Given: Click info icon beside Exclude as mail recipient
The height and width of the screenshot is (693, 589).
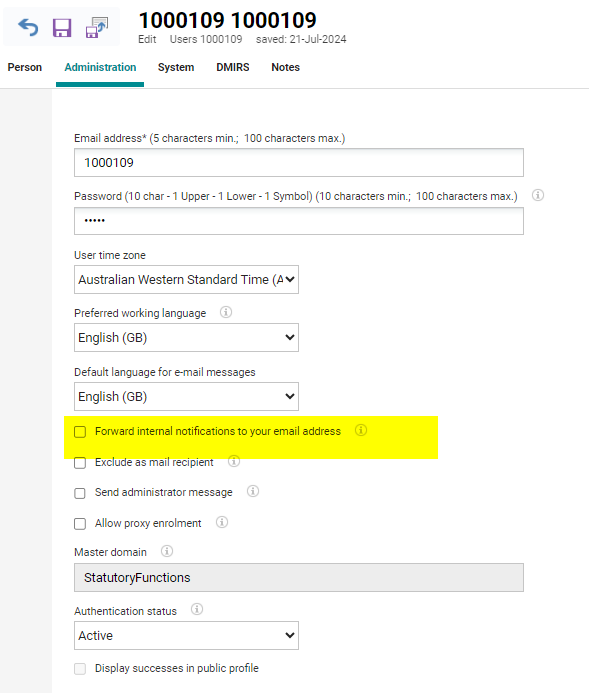Looking at the screenshot, I should tap(234, 461).
